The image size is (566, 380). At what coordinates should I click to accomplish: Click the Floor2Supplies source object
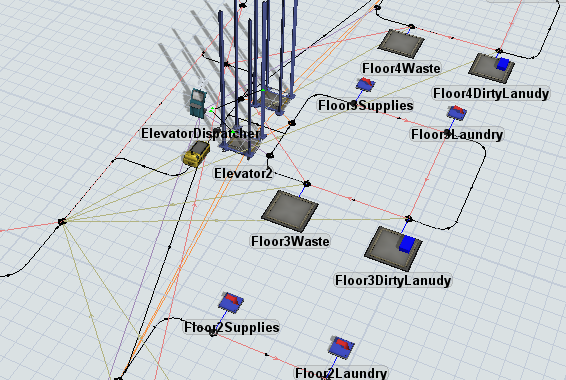click(231, 301)
